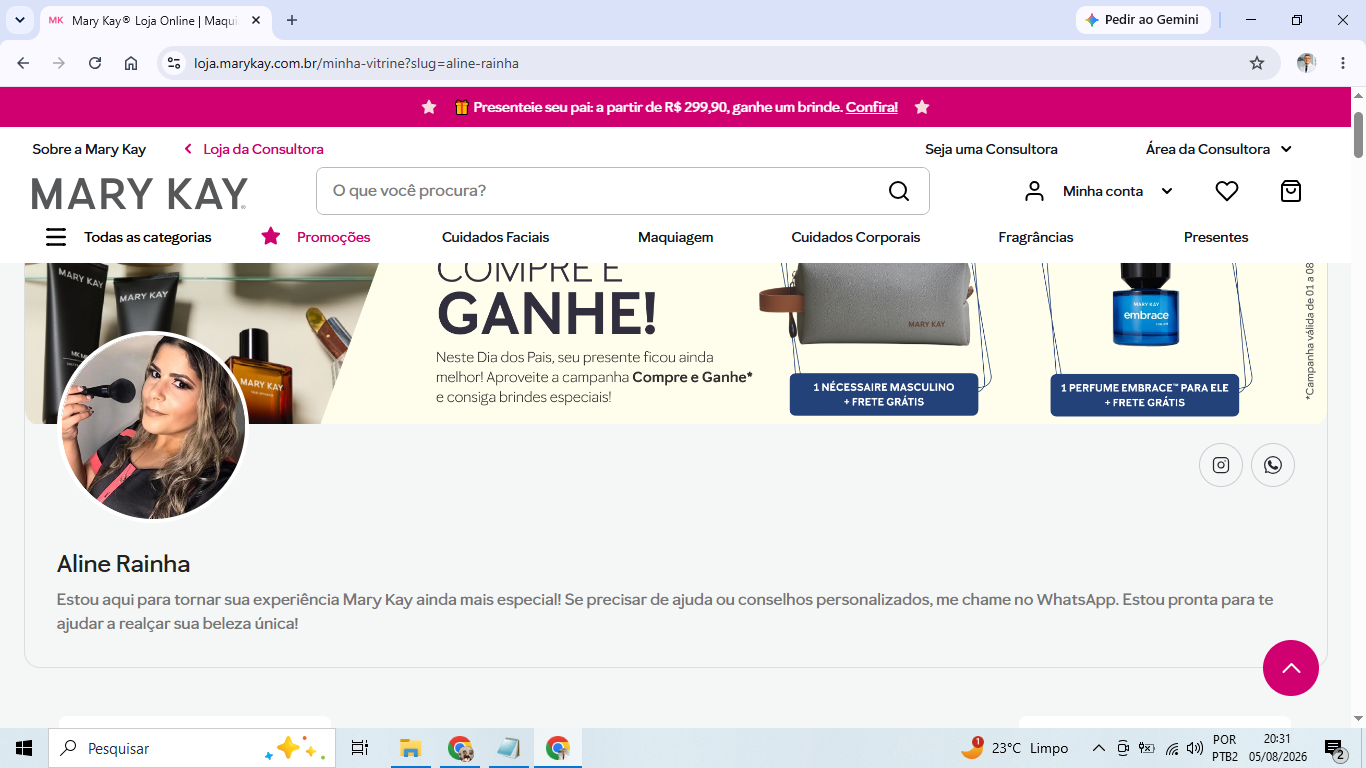Open the consultant's WhatsApp icon

(x=1273, y=465)
